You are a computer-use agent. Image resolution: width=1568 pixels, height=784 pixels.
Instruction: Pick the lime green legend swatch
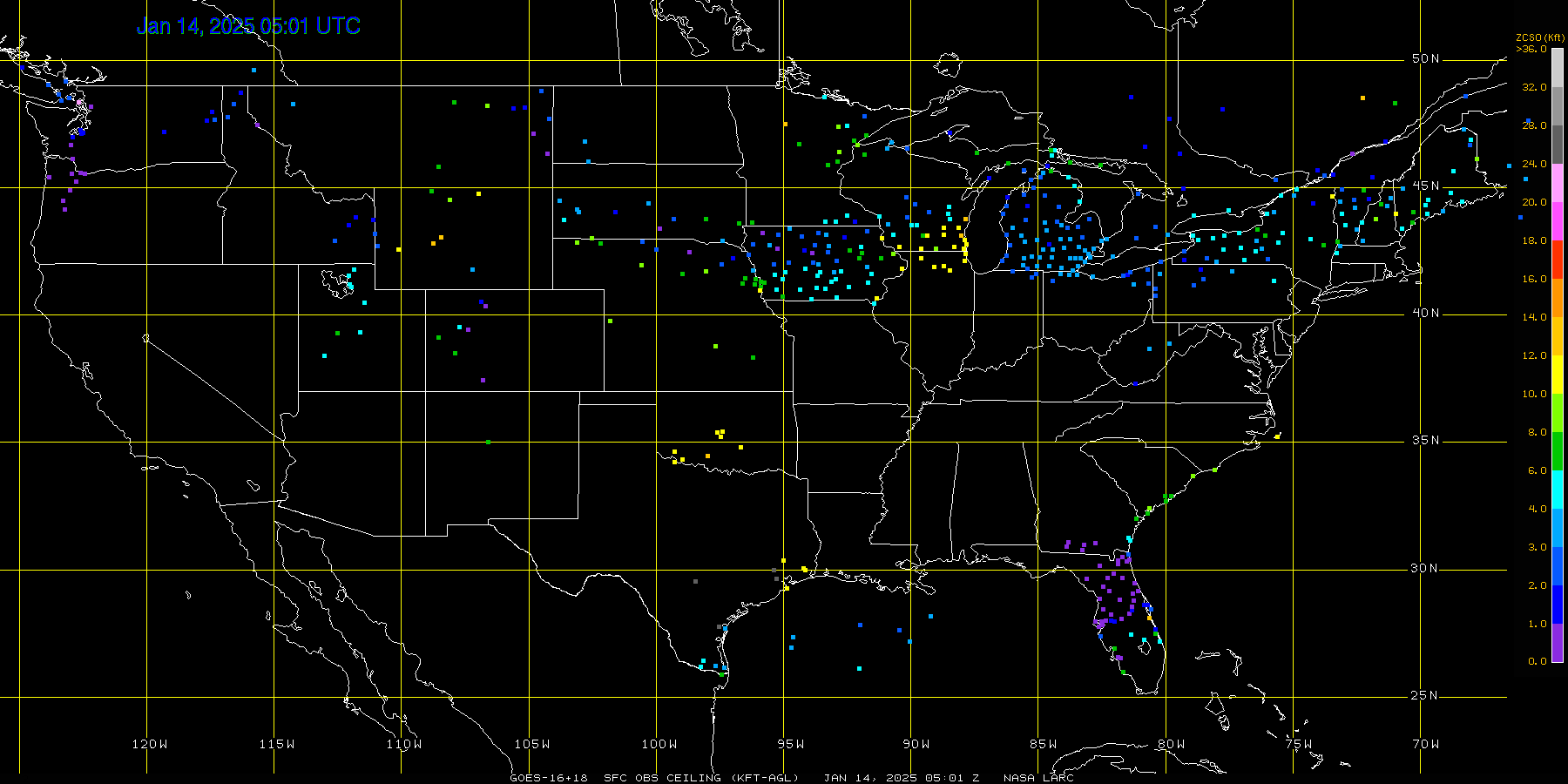1558,413
